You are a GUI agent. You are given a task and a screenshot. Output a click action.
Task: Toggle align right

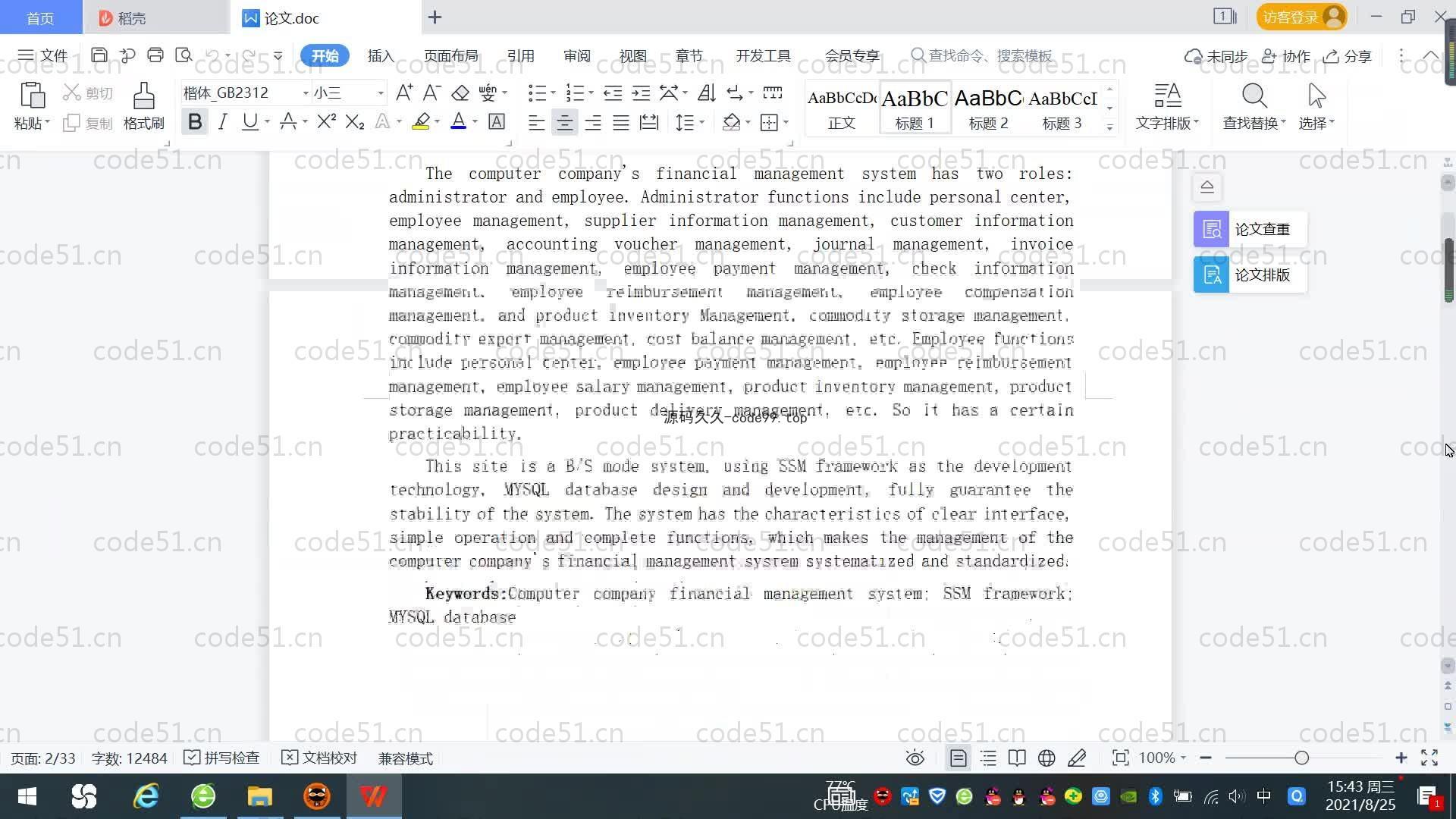(x=592, y=122)
